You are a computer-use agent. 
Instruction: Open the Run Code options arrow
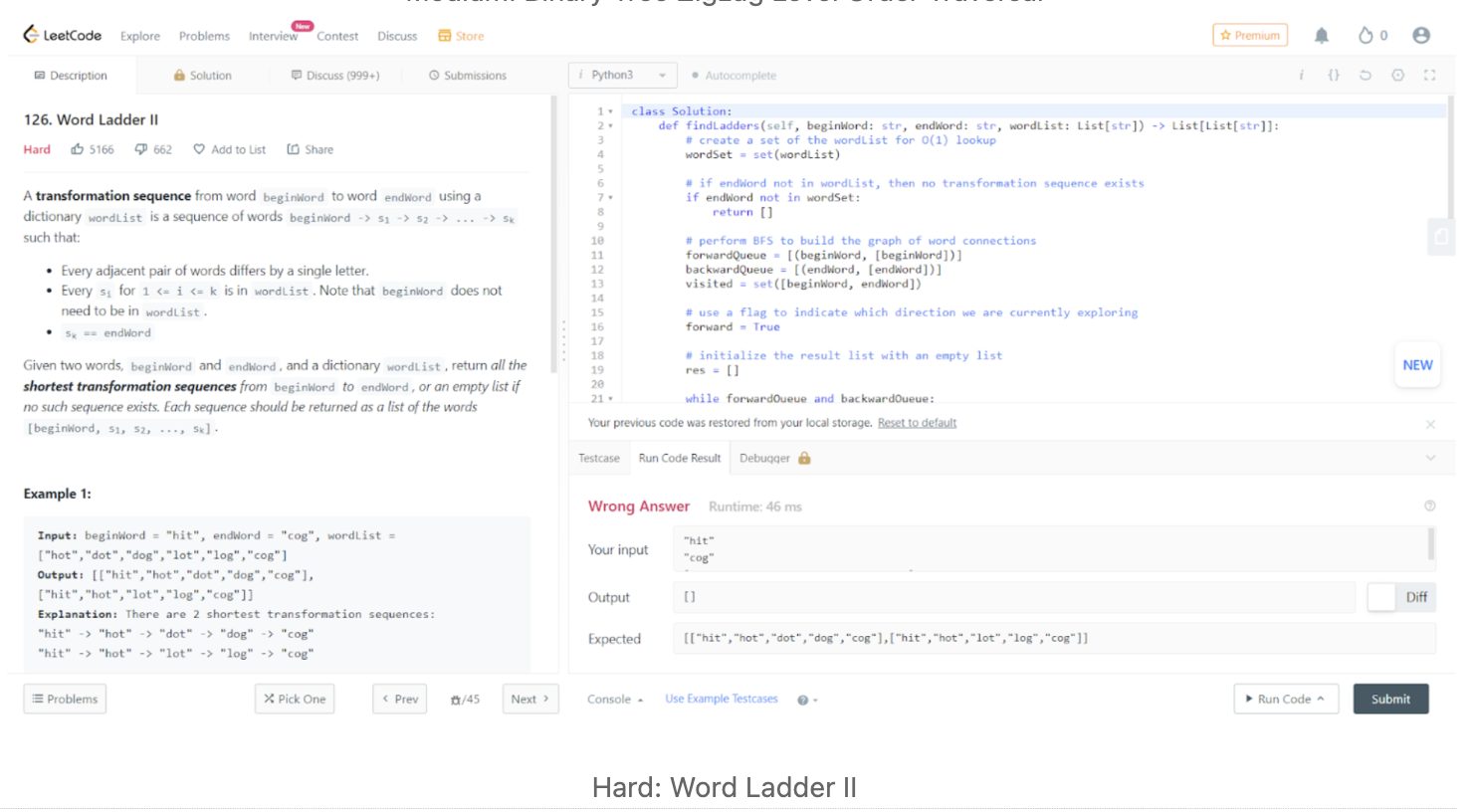pyautogui.click(x=1321, y=699)
